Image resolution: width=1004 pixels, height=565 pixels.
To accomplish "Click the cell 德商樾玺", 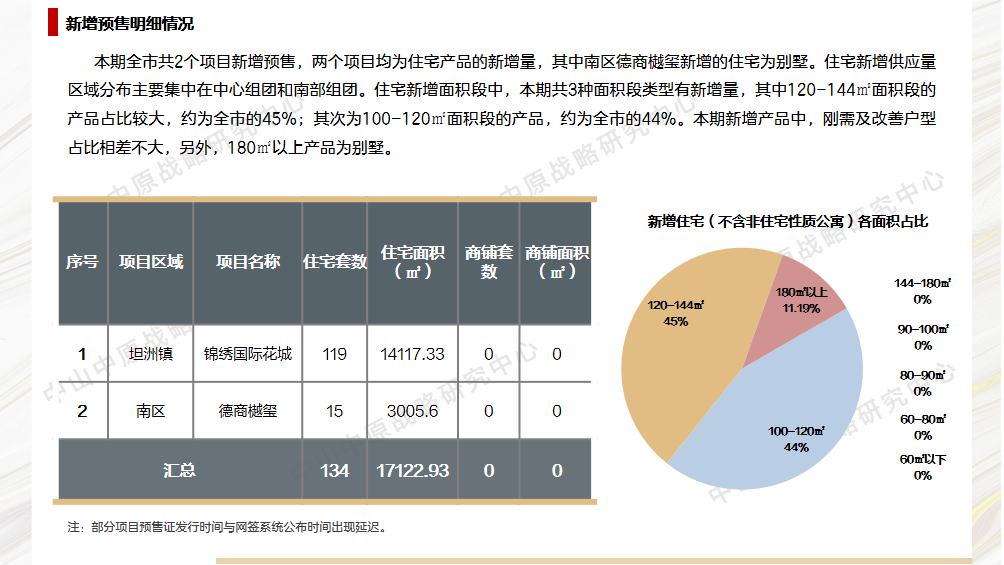I will 248,411.
